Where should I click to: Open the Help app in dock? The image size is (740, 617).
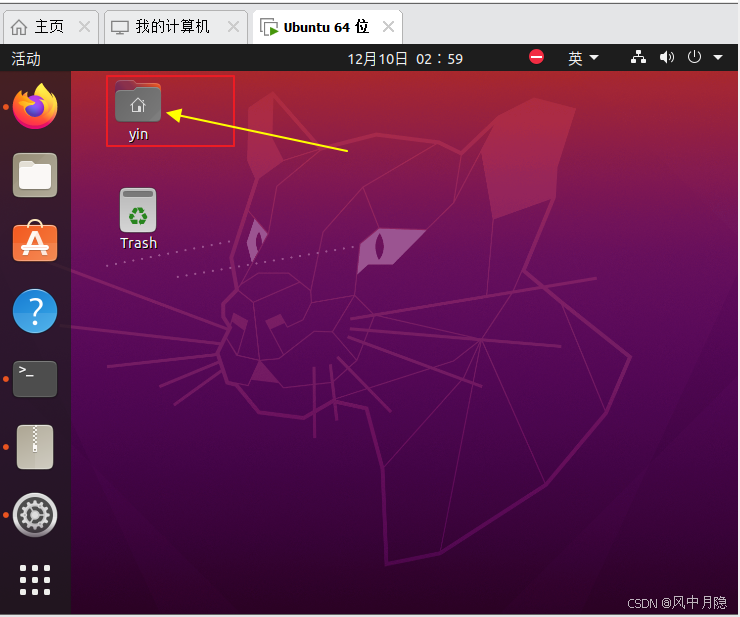pos(35,311)
